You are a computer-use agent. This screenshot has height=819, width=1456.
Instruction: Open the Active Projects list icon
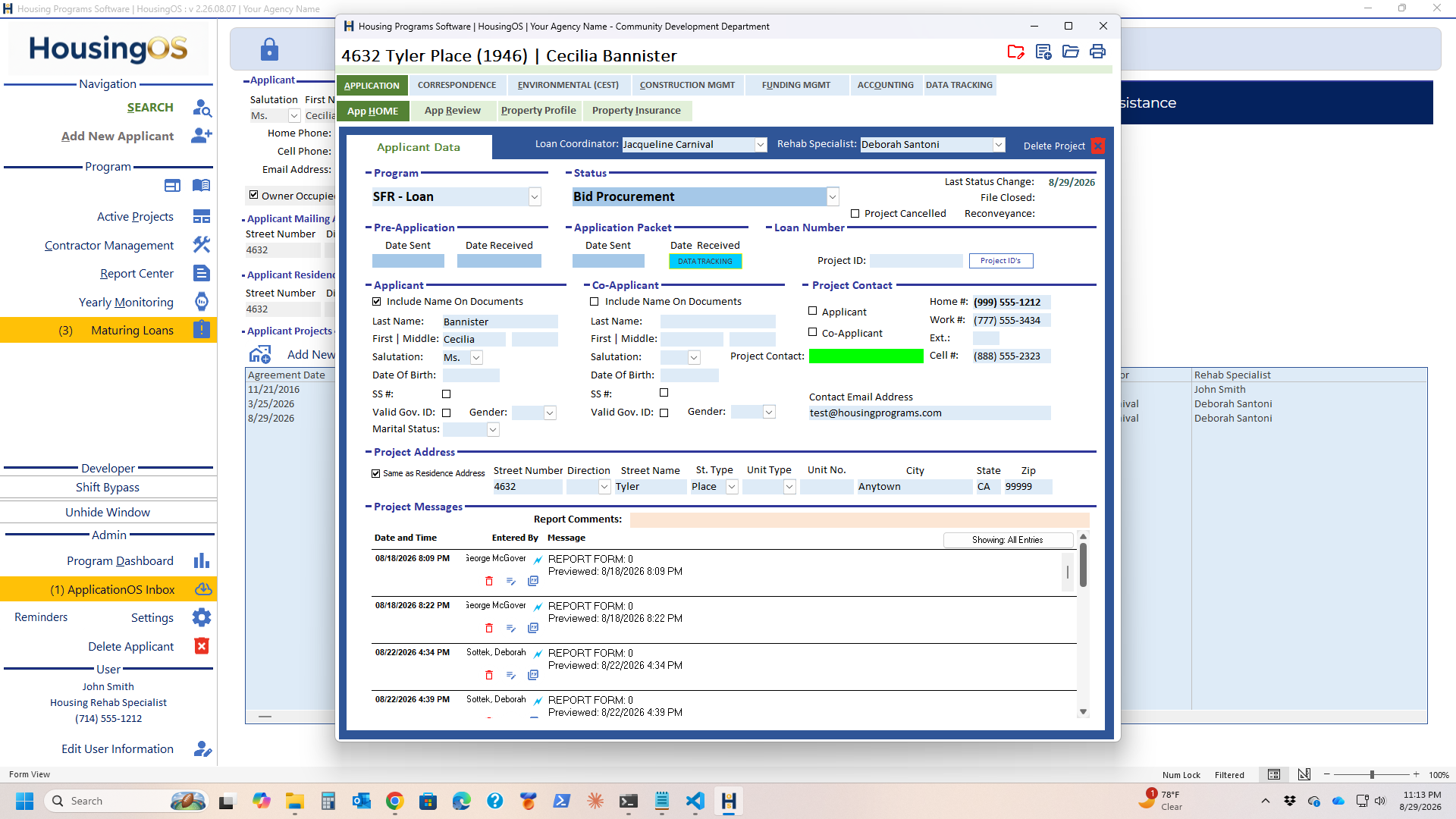tap(202, 217)
